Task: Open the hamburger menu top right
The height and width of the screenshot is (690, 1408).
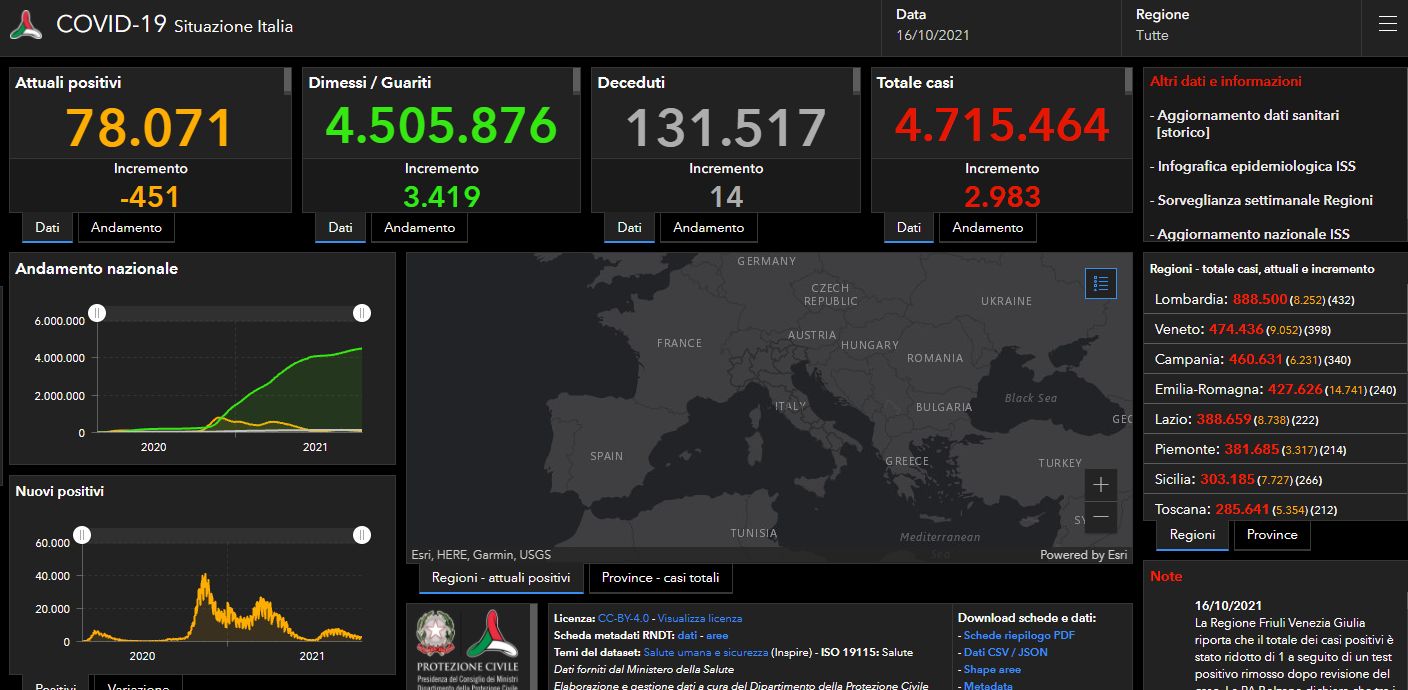Action: (1387, 23)
